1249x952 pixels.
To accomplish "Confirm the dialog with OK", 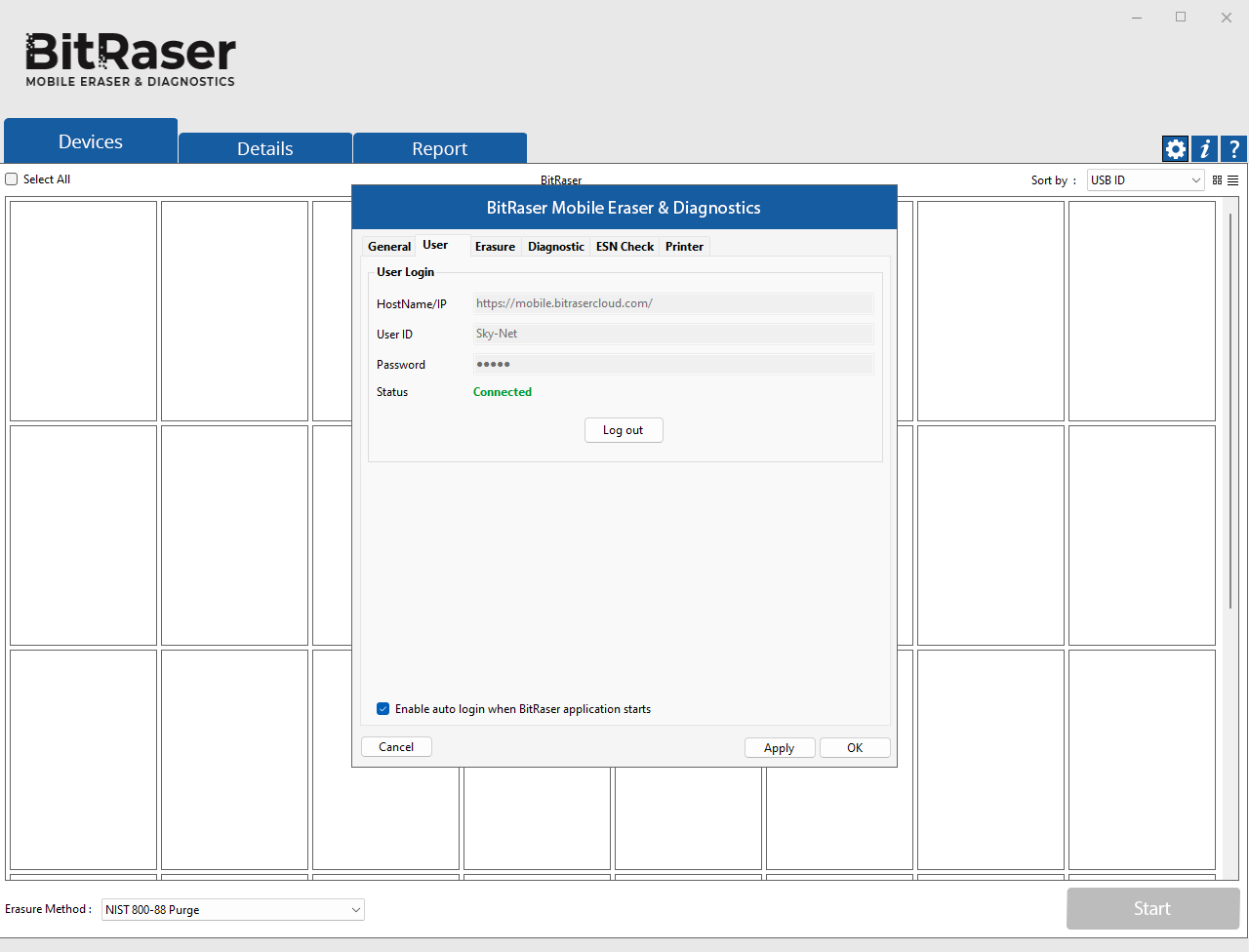I will (x=855, y=748).
